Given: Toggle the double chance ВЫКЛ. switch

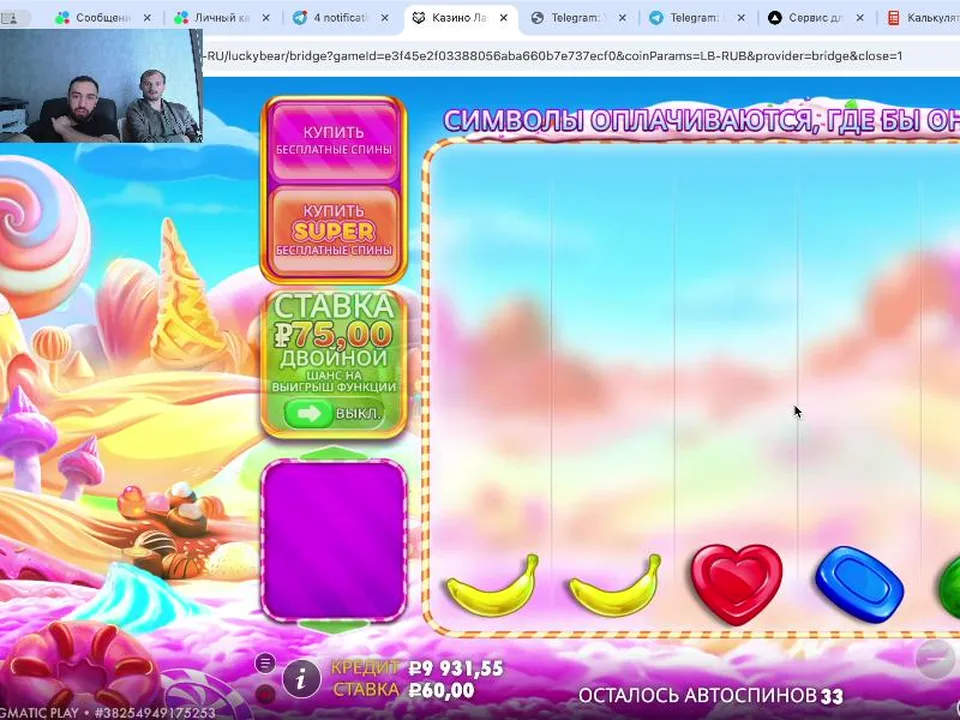Looking at the screenshot, I should pyautogui.click(x=334, y=414).
